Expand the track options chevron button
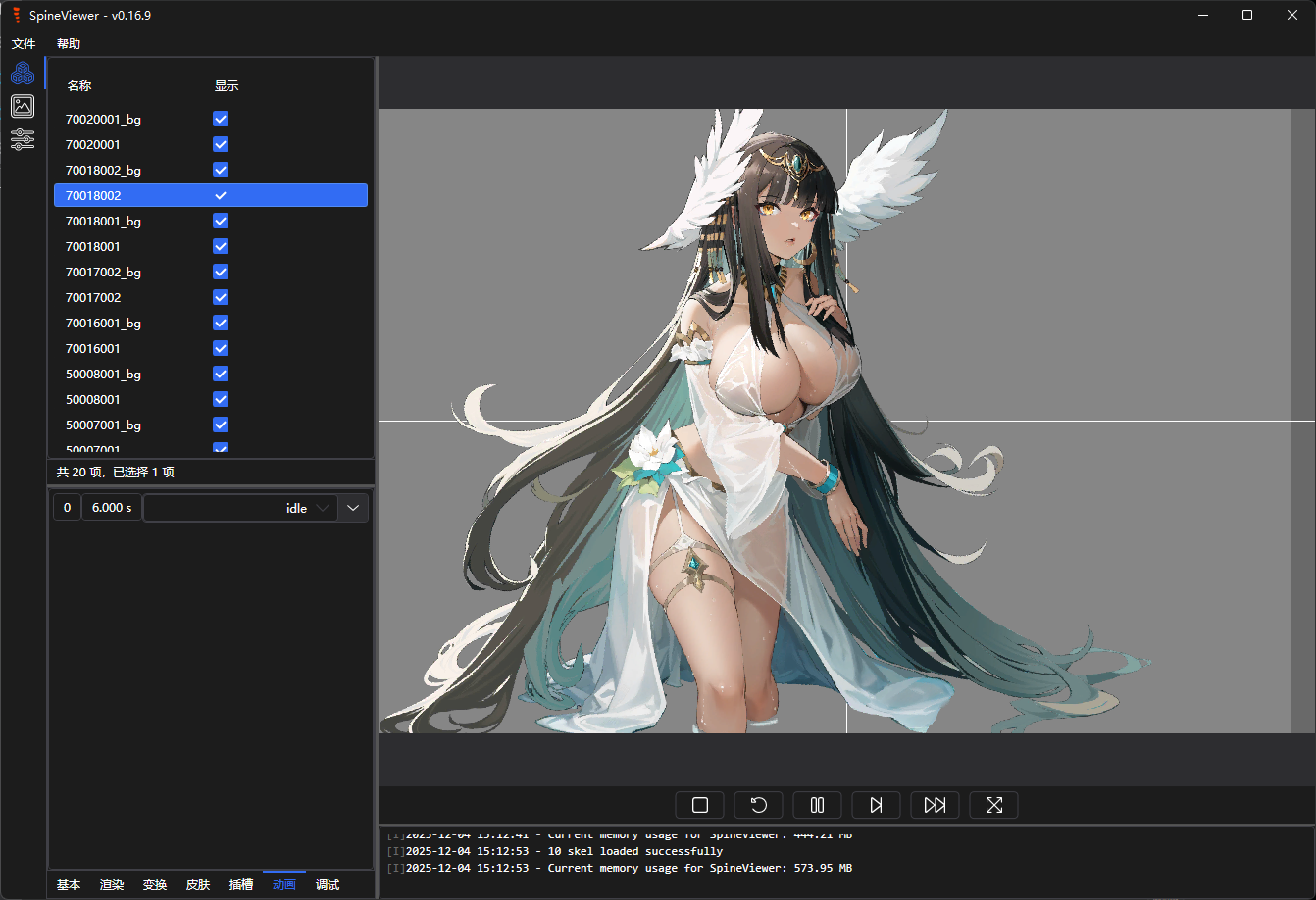 pos(353,508)
